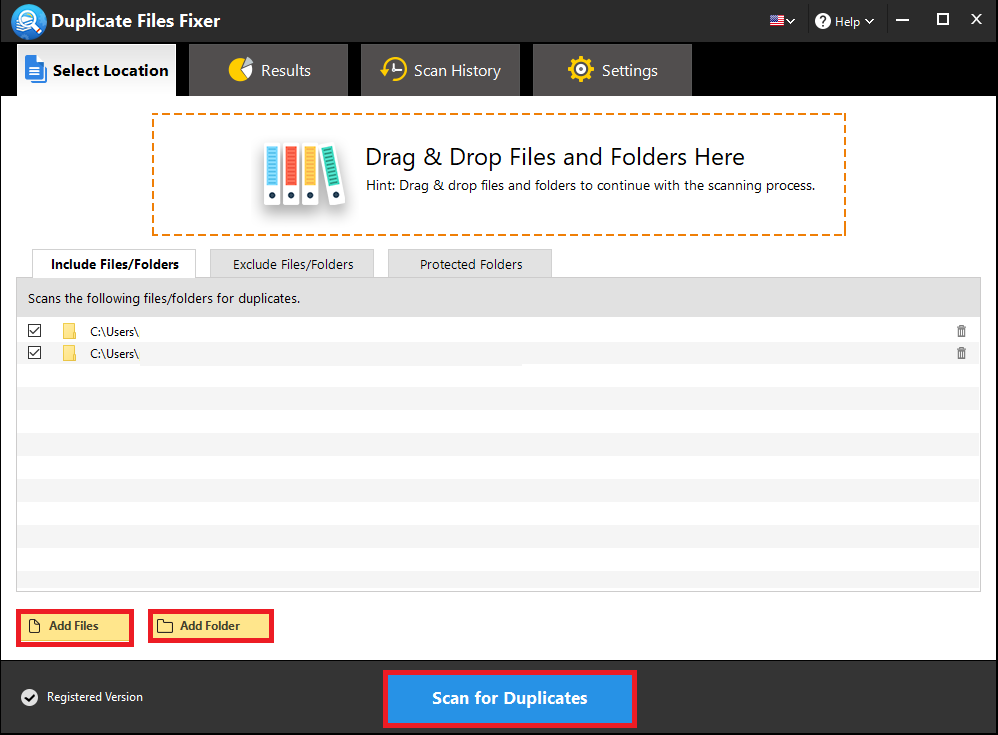
Task: Switch to Exclude Files/Folders tab
Action: [x=292, y=264]
